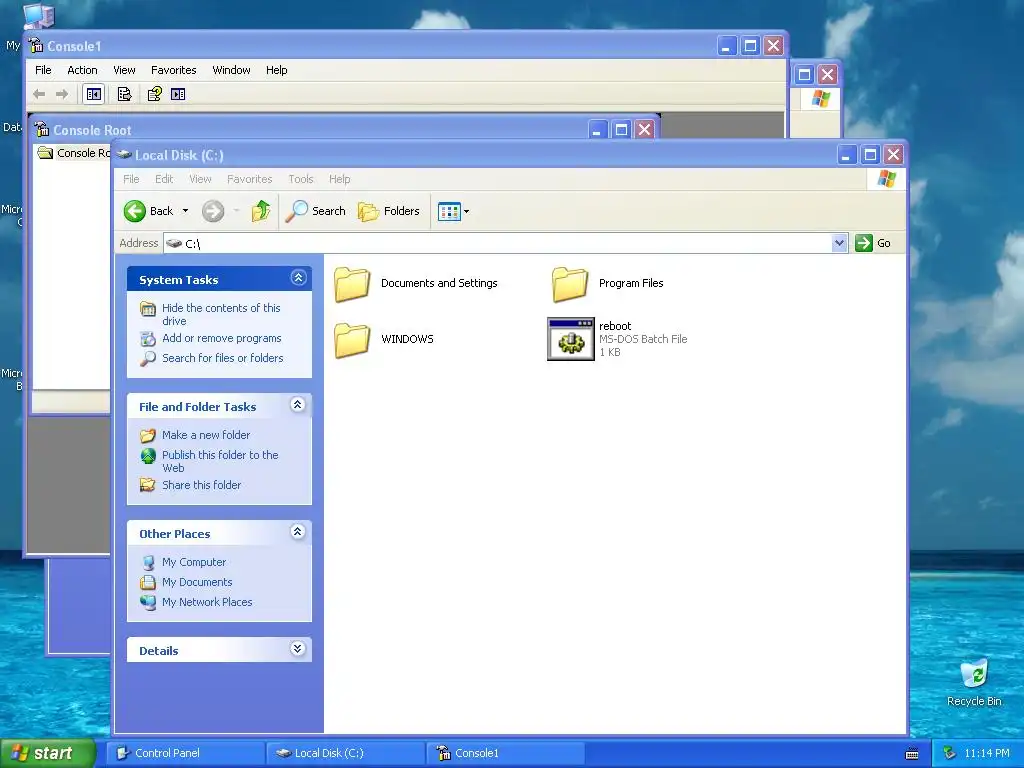This screenshot has width=1024, height=768.
Task: Click Publish this folder to the Web
Action: (220, 461)
